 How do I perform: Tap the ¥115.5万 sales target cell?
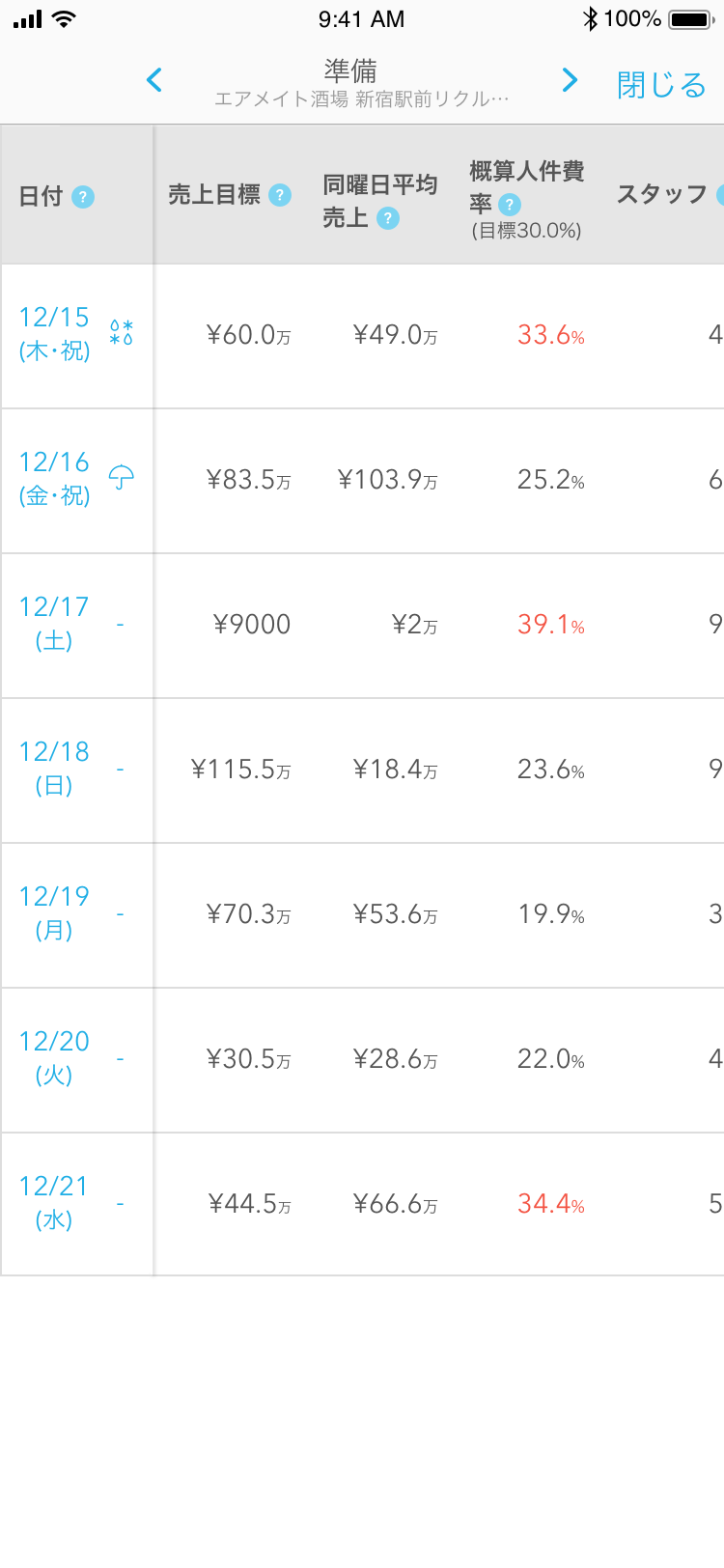tap(241, 770)
